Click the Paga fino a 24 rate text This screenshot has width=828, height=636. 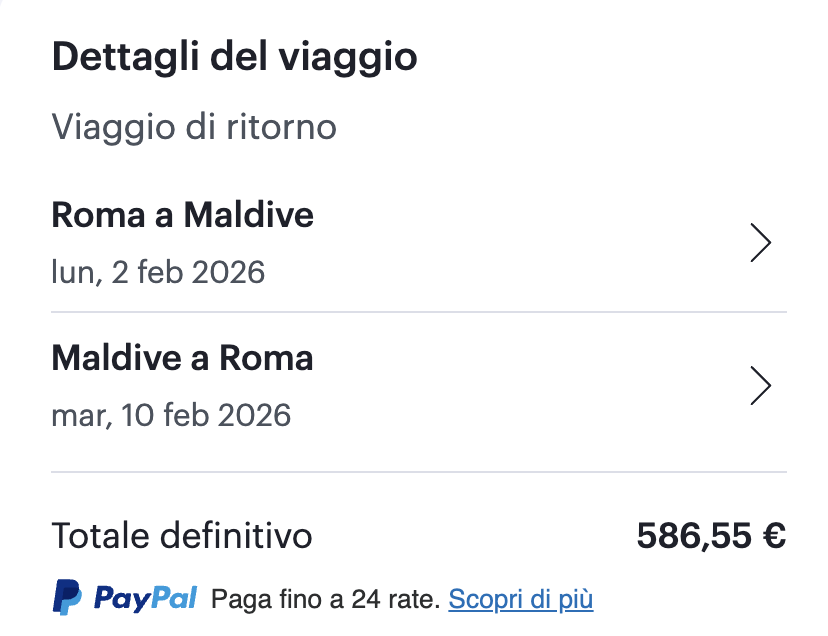pos(325,600)
